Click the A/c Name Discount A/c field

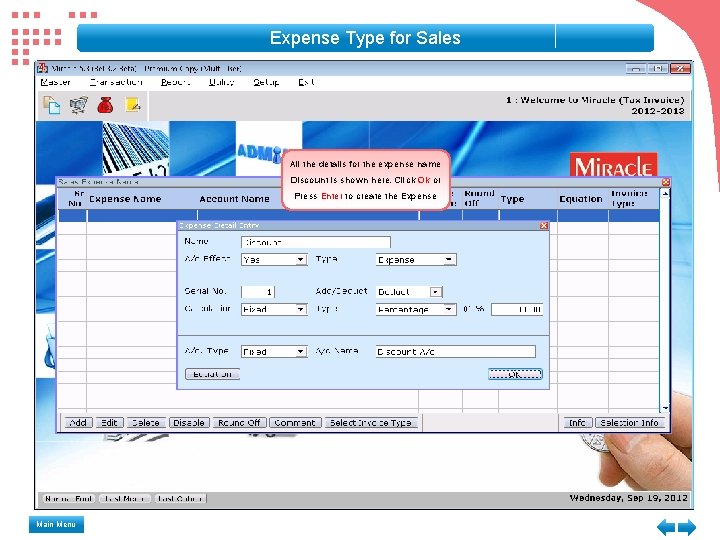456,352
